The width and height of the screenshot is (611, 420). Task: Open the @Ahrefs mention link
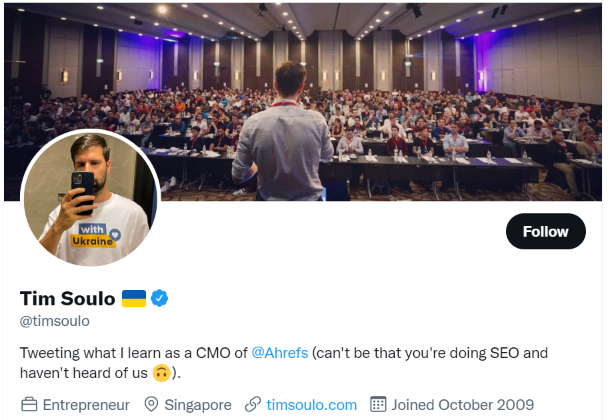point(279,353)
